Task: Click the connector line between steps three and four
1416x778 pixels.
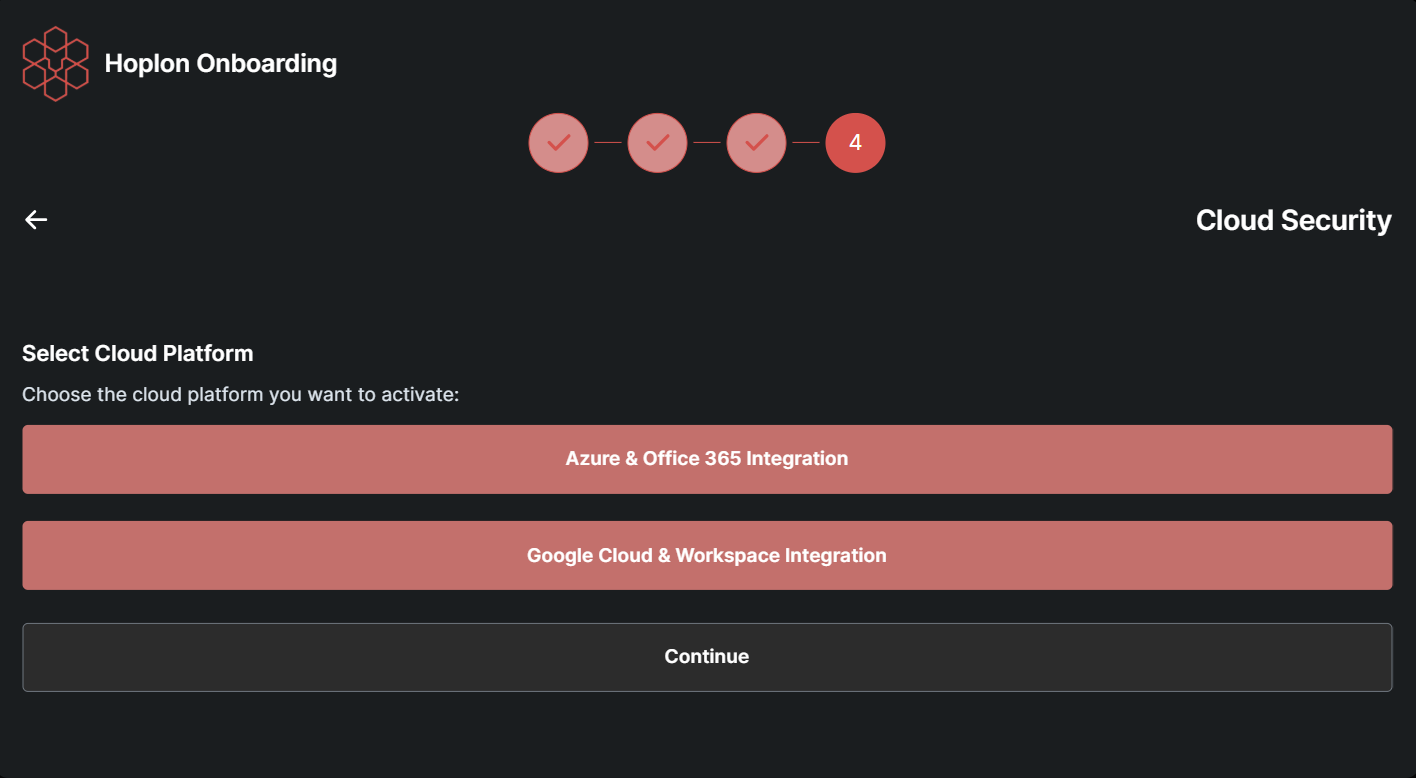Action: pyautogui.click(x=806, y=143)
